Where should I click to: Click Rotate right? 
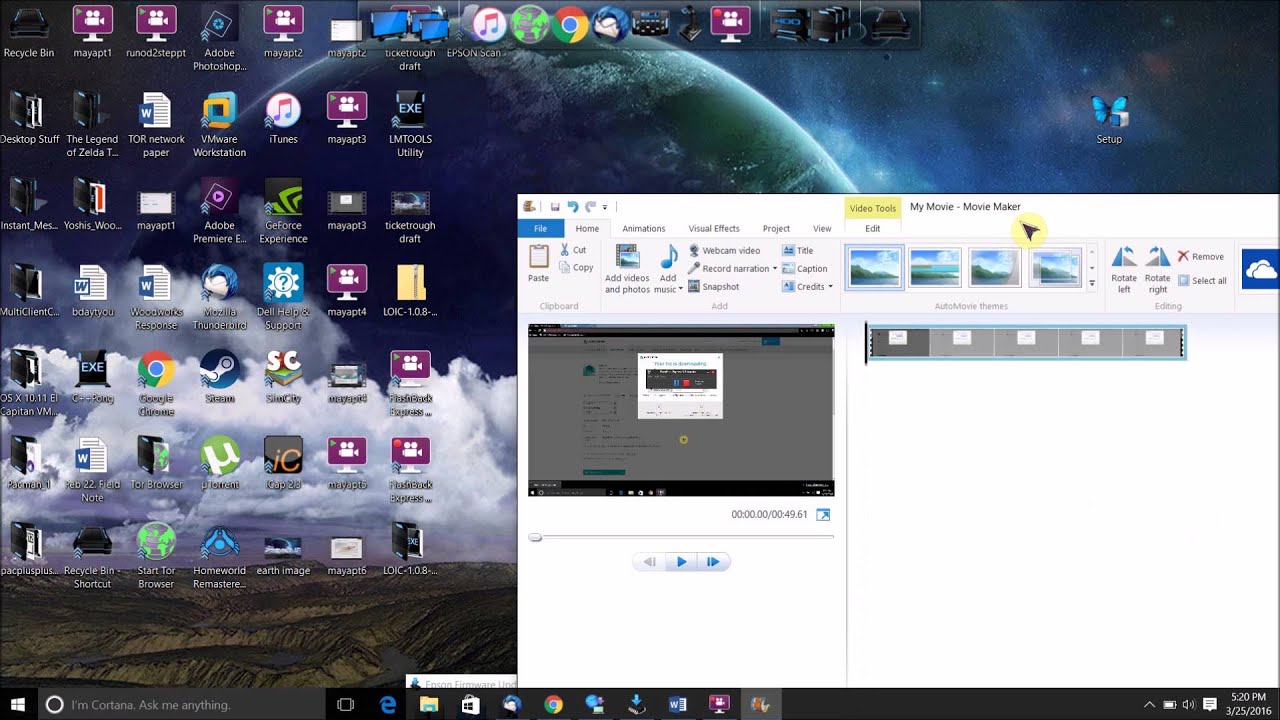click(x=1157, y=269)
